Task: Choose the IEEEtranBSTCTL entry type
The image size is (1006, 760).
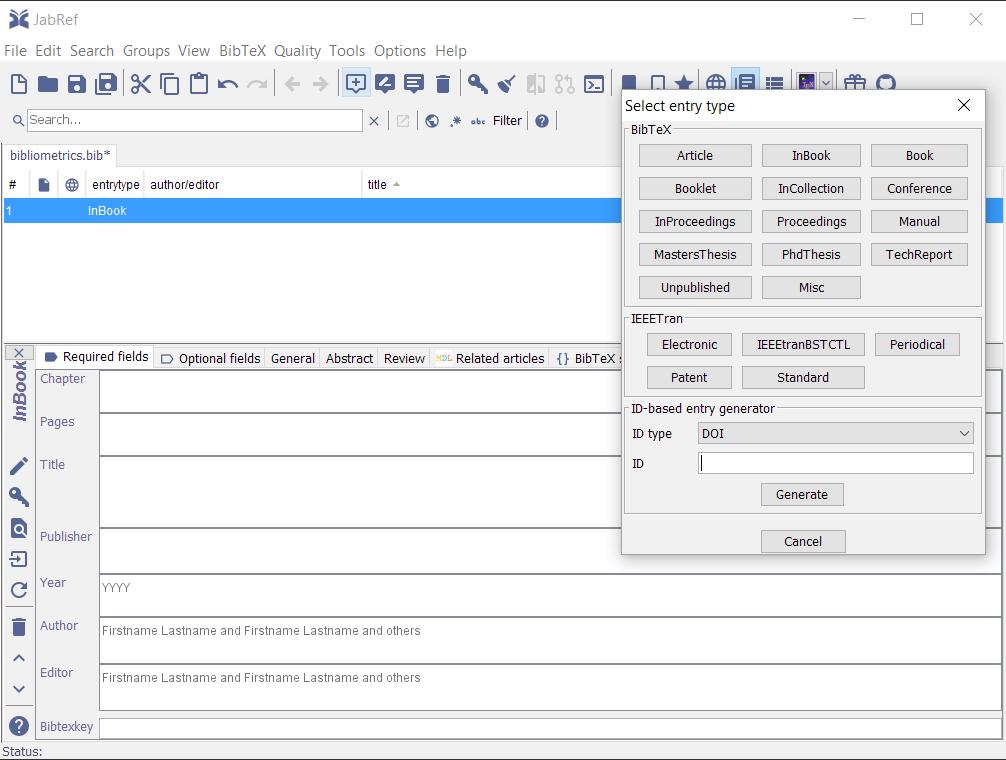Action: tap(803, 344)
